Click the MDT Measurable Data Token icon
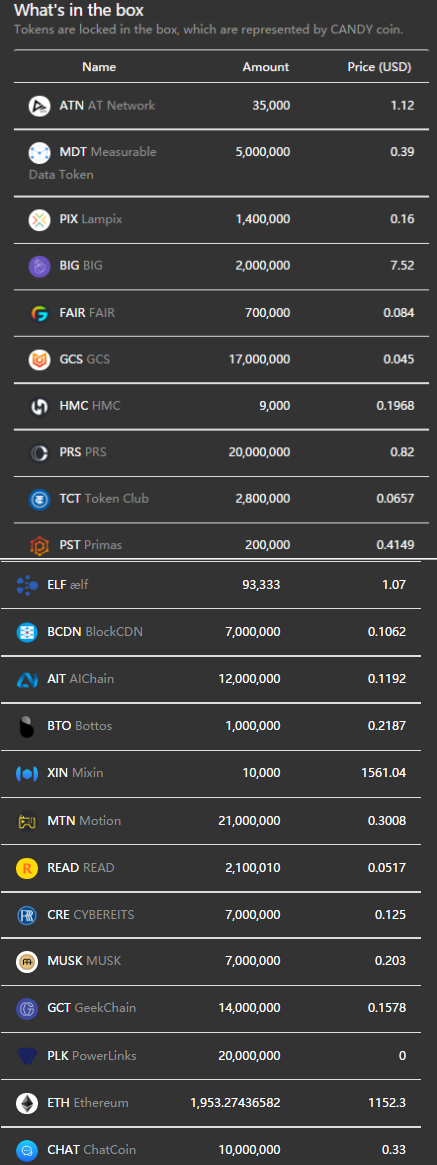This screenshot has width=437, height=1165. pyautogui.click(x=39, y=152)
